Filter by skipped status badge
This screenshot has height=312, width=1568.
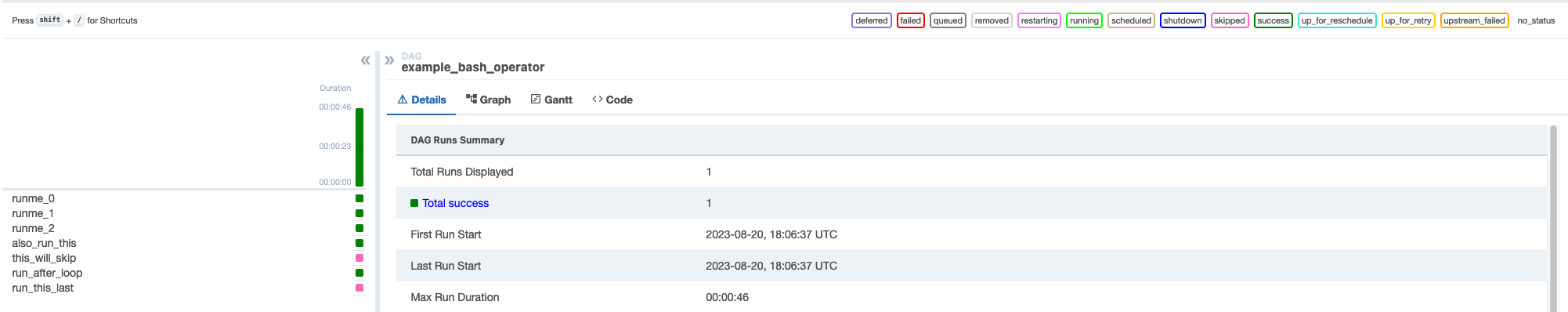click(x=1230, y=20)
